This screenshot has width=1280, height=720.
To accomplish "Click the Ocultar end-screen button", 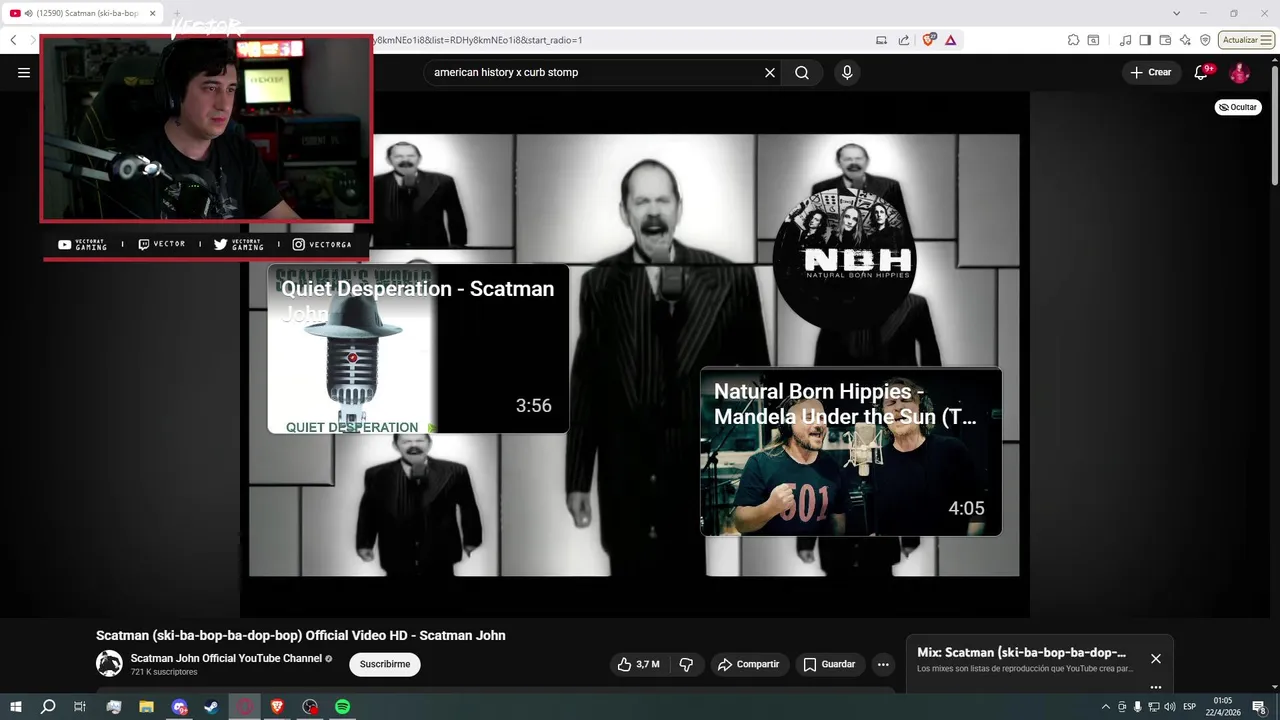I will coord(1238,107).
